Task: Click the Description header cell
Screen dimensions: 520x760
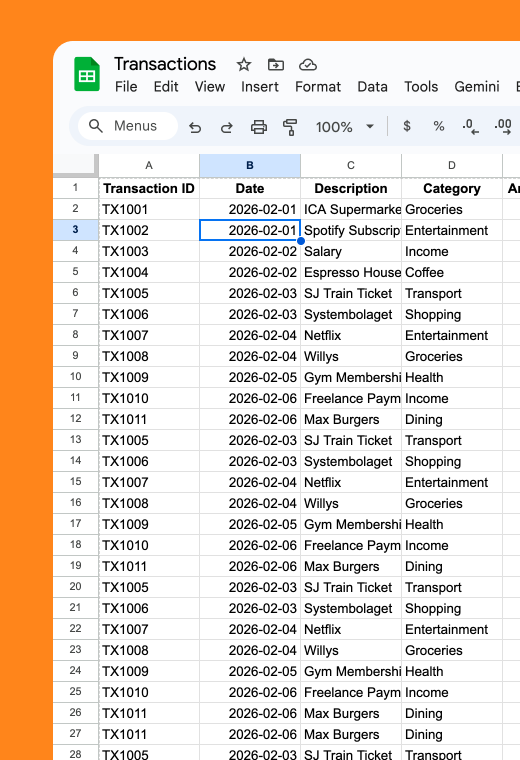Action: (351, 188)
